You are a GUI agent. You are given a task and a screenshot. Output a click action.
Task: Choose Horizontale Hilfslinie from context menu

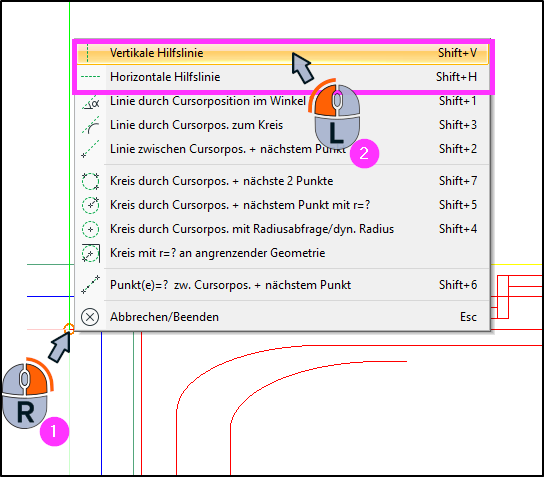click(x=282, y=77)
